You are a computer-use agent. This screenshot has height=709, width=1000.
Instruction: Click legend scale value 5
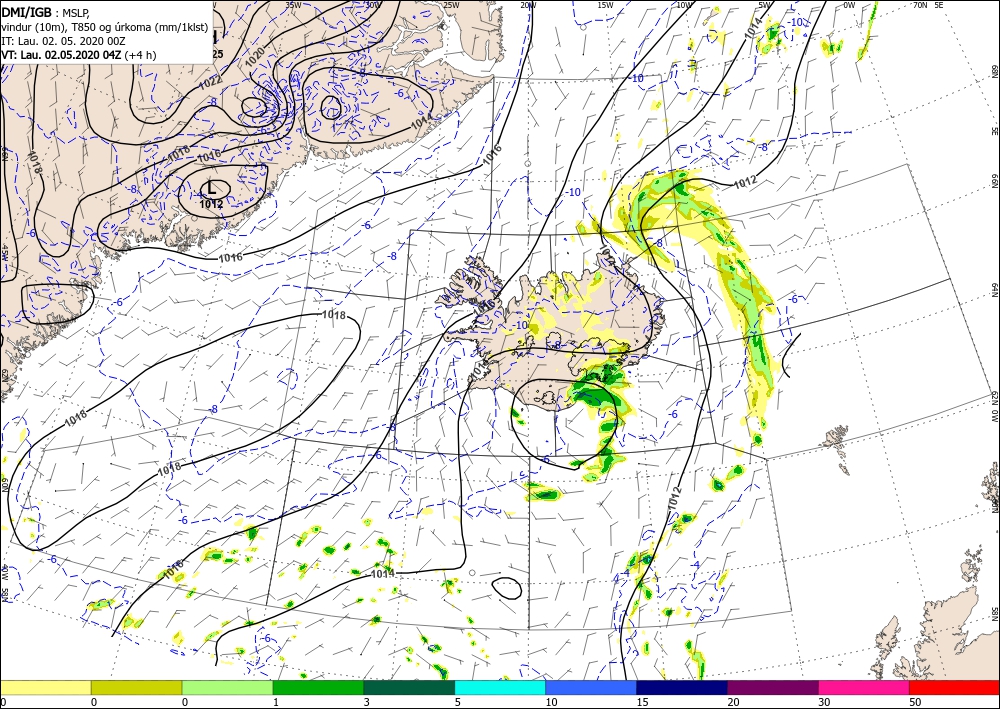click(457, 702)
